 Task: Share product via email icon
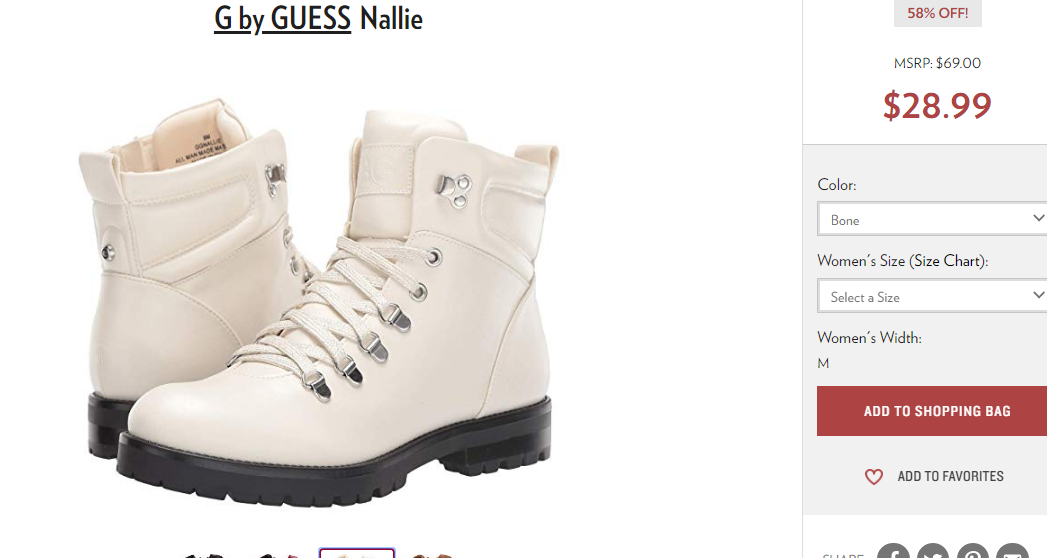1013,553
